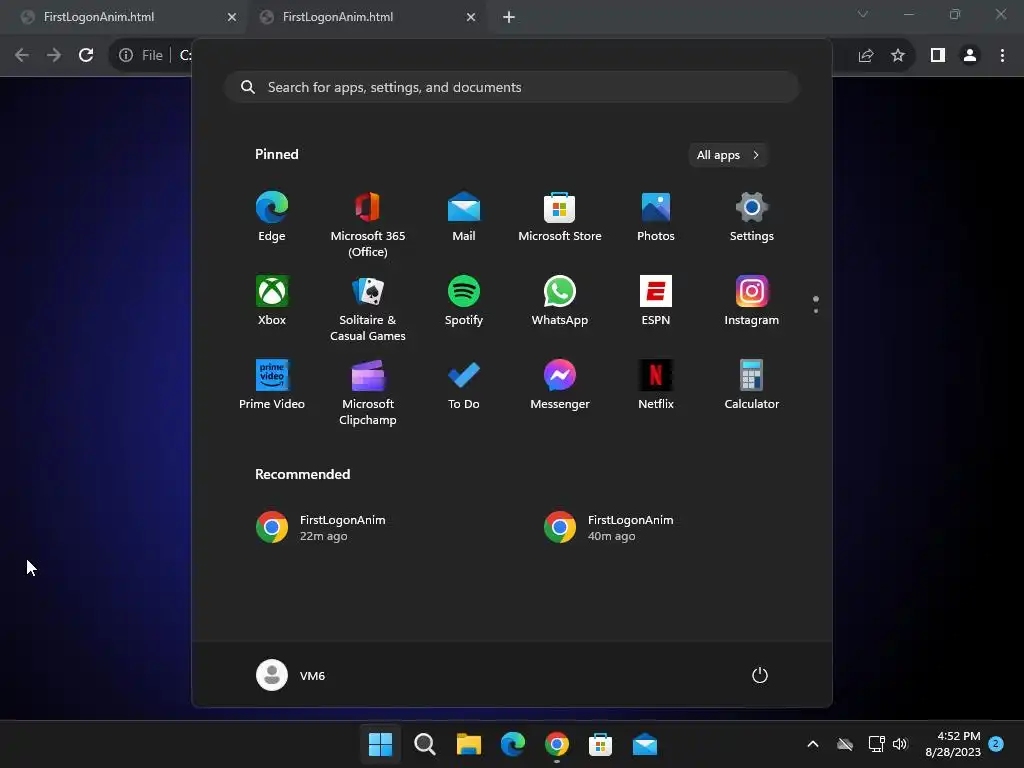
Task: View site information File indicator
Action: click(x=141, y=56)
